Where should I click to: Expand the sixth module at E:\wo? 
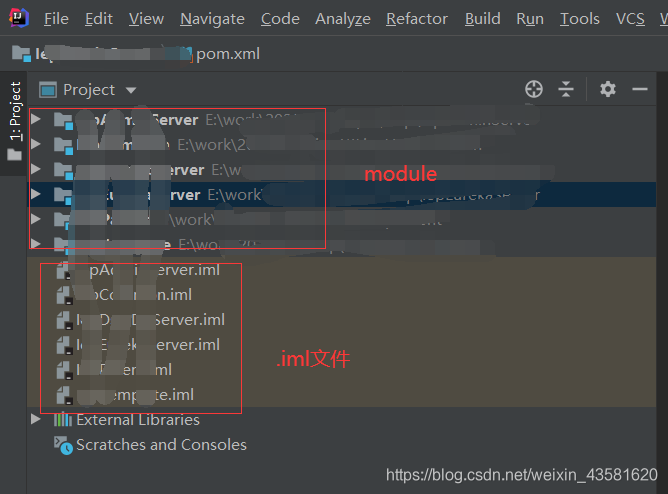pyautogui.click(x=36, y=244)
